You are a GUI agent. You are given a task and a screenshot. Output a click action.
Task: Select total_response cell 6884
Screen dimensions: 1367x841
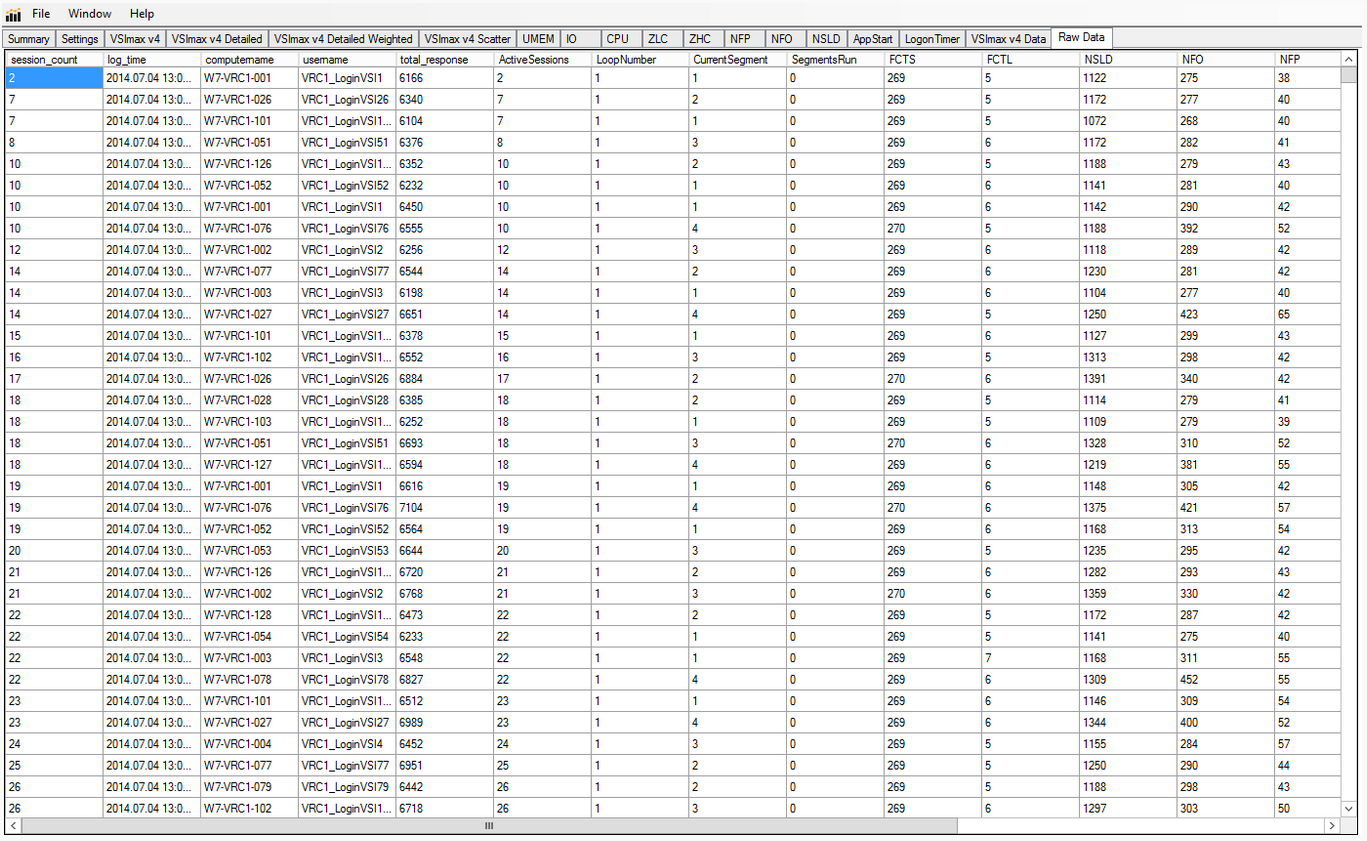click(x=445, y=378)
